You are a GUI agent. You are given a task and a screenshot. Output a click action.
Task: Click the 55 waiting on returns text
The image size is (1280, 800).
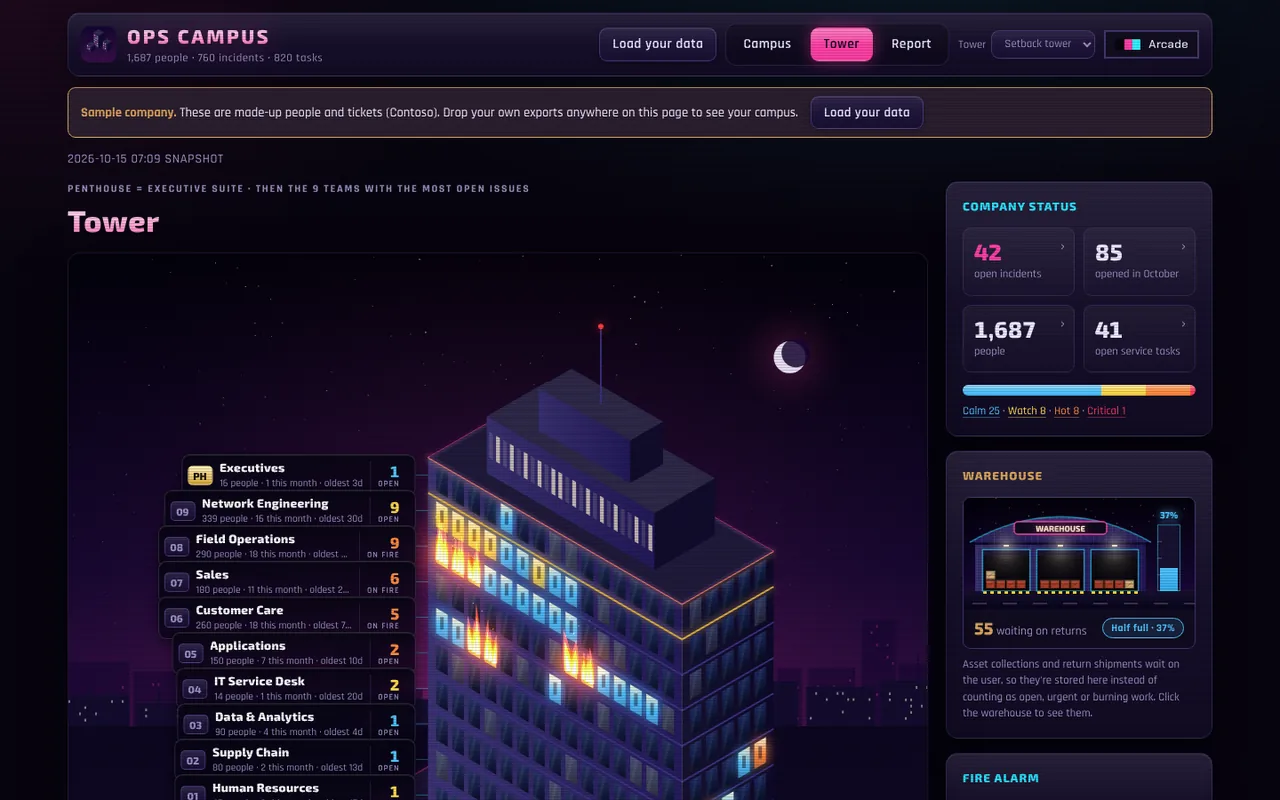pos(1030,630)
